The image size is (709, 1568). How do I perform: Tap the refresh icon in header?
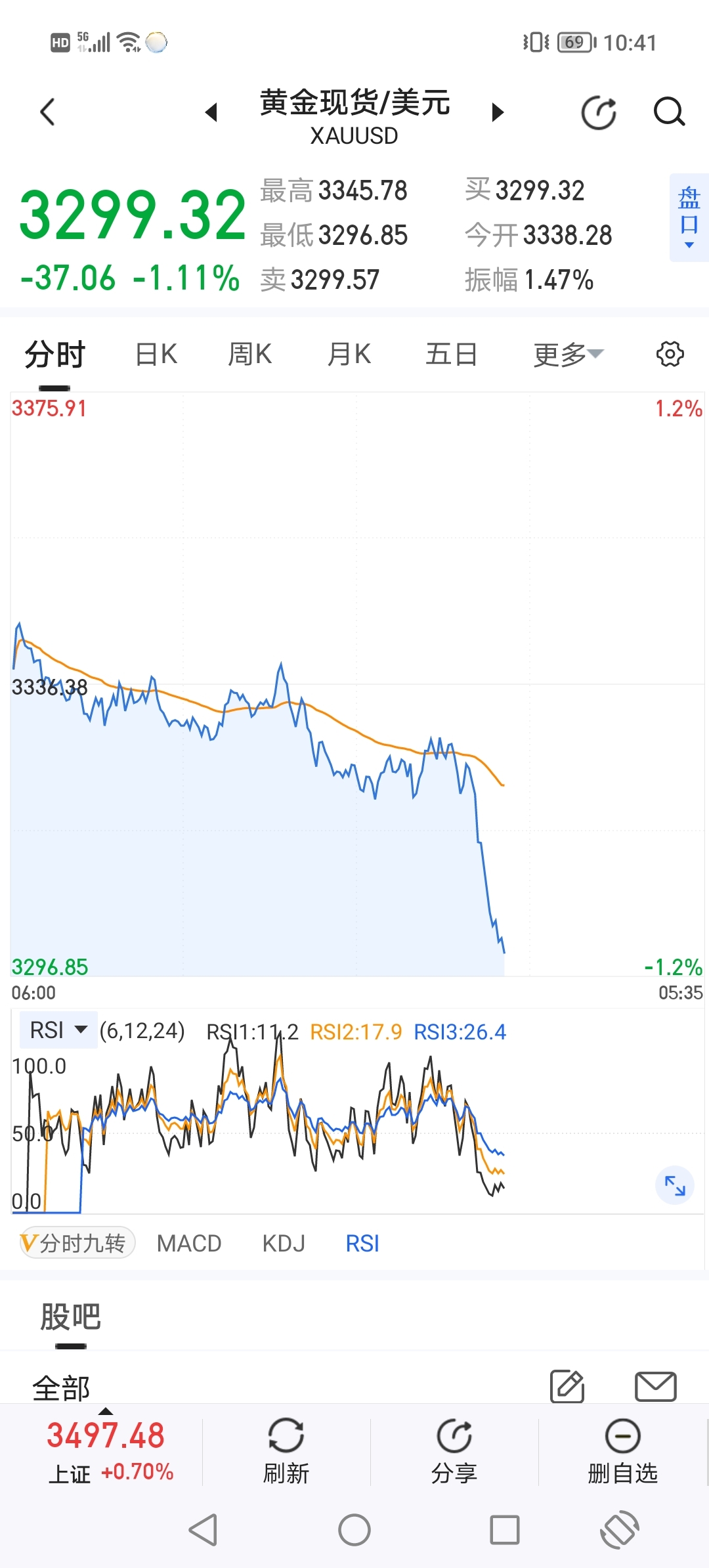coord(599,112)
